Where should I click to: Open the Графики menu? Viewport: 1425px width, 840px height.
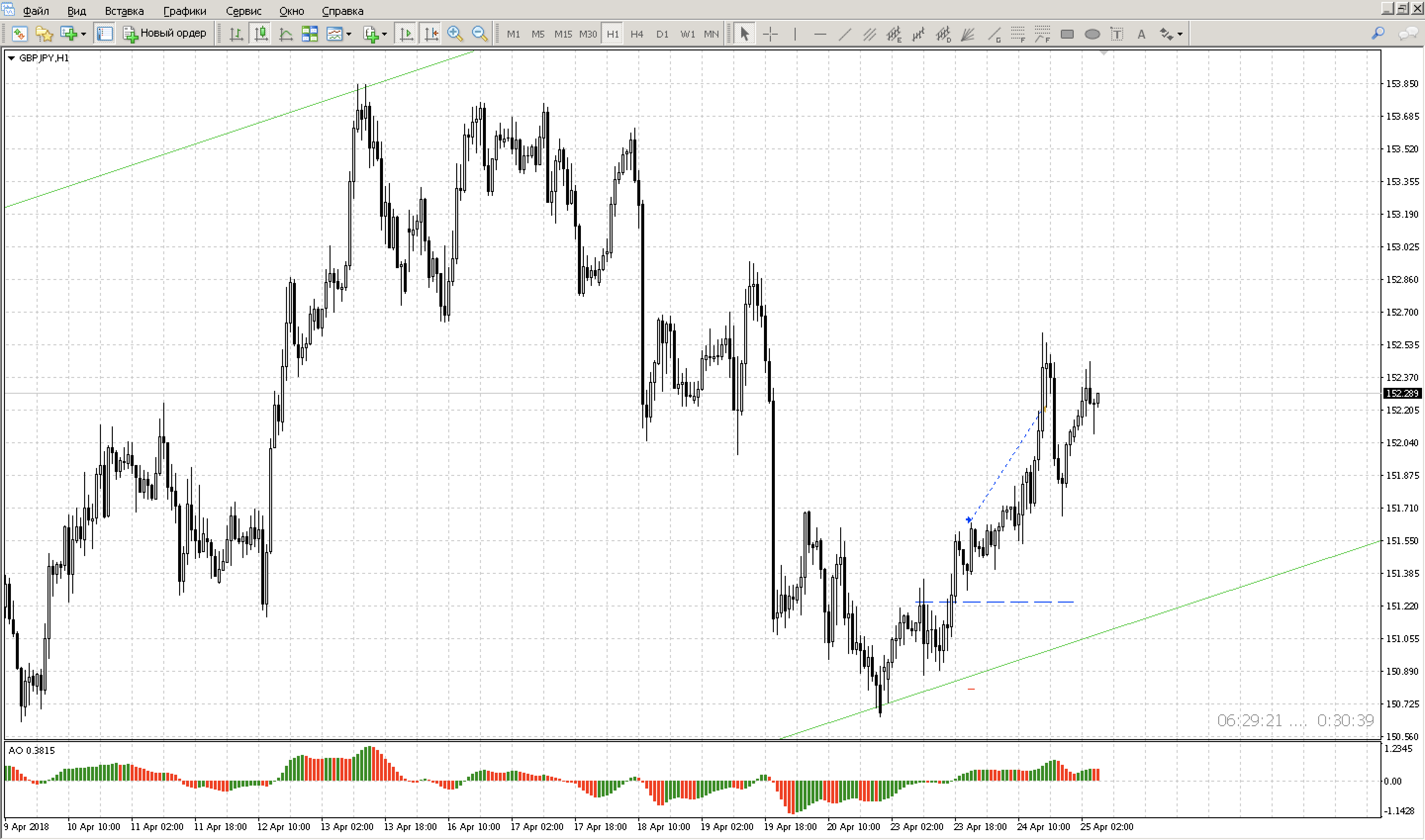(x=185, y=11)
